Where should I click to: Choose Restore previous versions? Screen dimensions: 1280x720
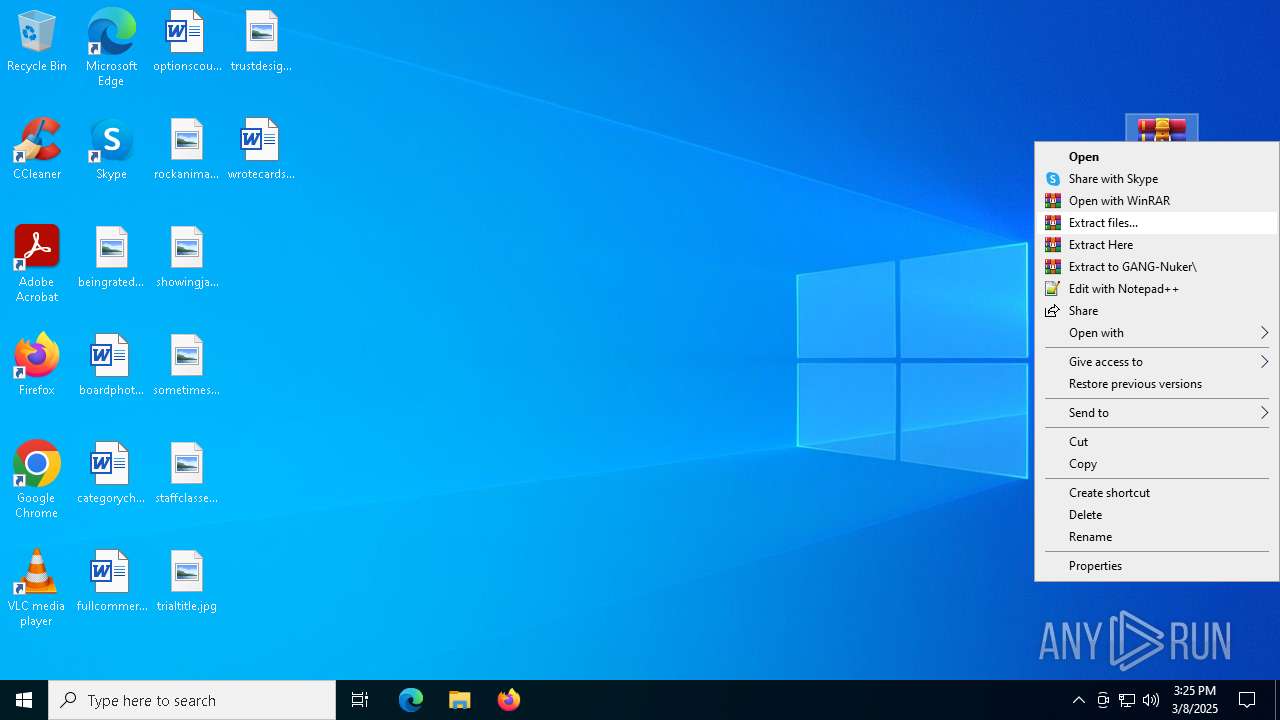click(x=1157, y=384)
